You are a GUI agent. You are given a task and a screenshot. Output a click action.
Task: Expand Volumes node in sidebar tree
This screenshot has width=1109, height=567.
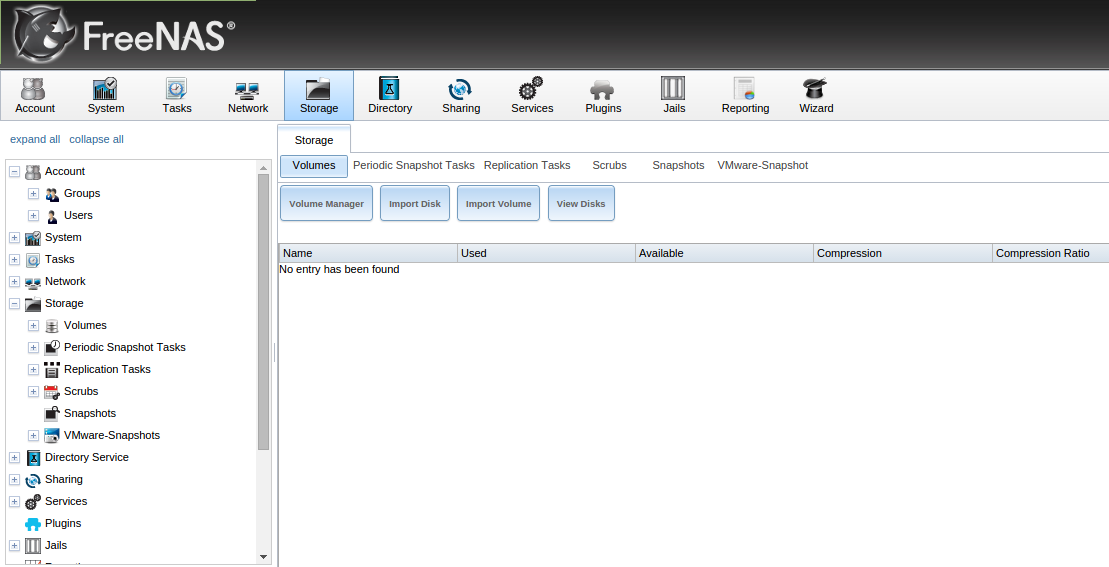click(33, 326)
